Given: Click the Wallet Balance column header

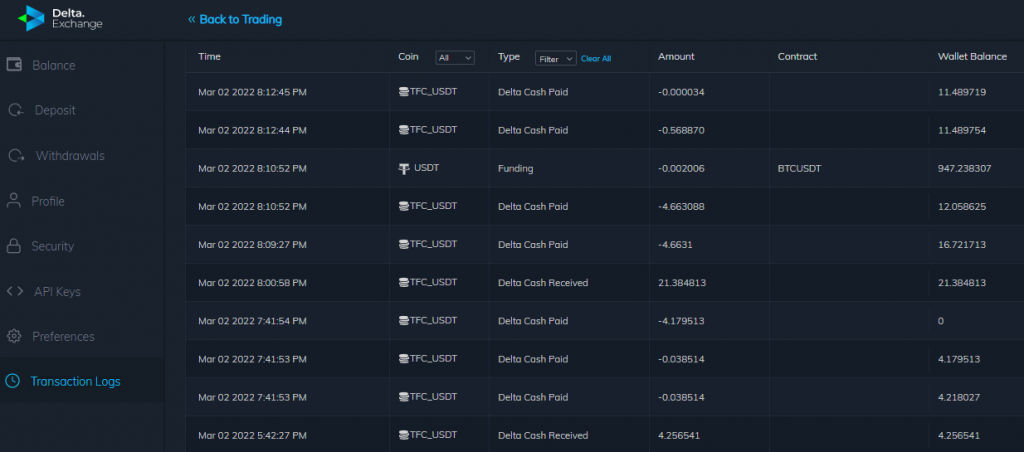Looking at the screenshot, I should coord(971,57).
